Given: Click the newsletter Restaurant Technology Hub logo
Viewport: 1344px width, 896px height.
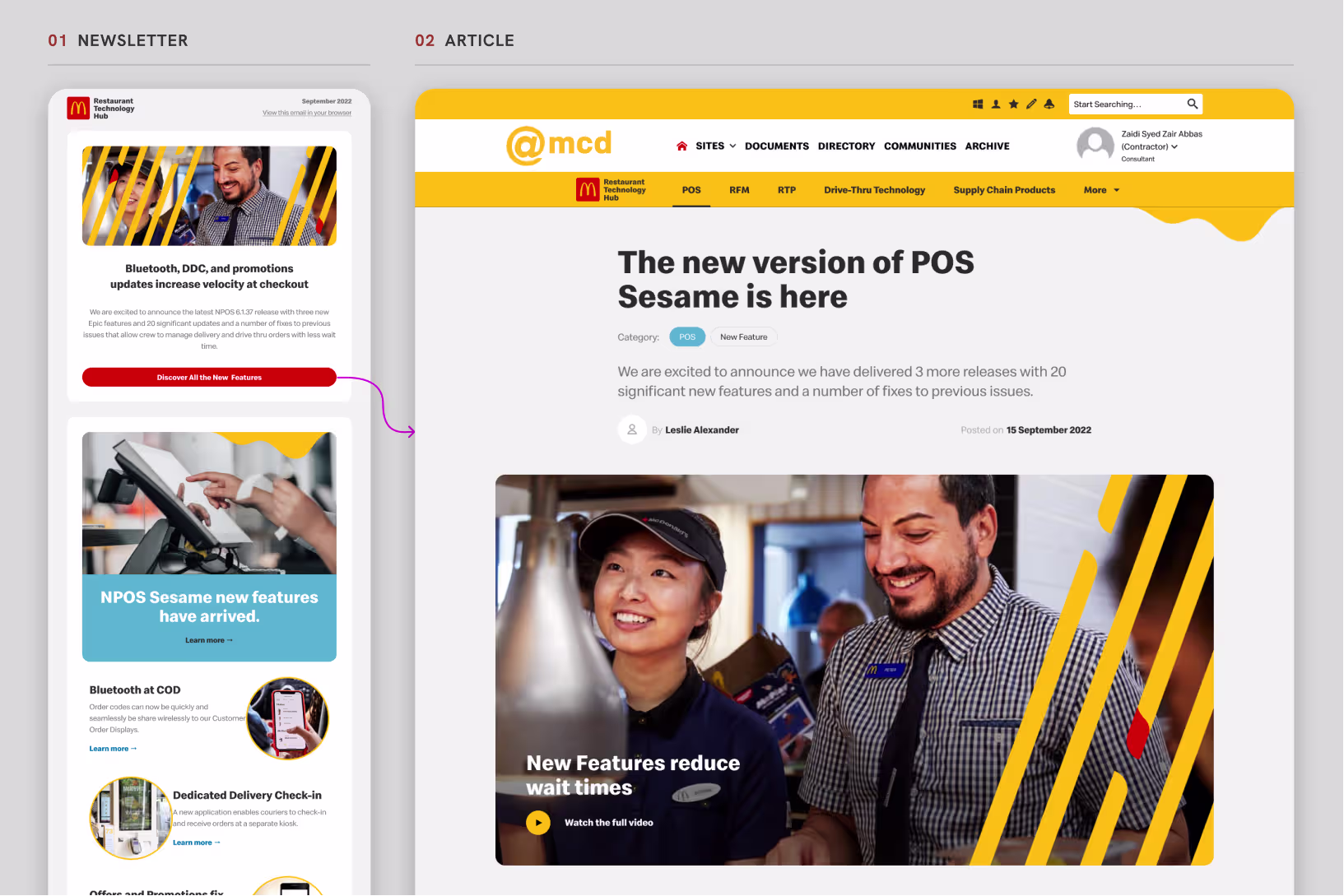Looking at the screenshot, I should pos(100,109).
